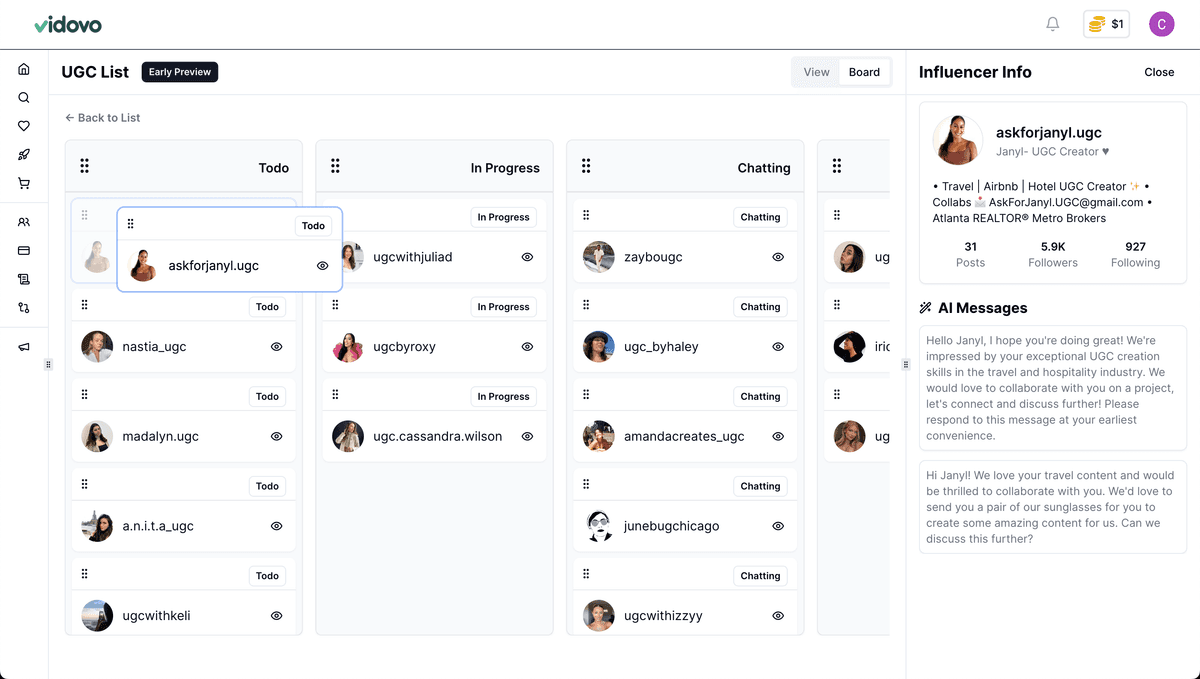This screenshot has height=679, width=1200.
Task: Open Favorites via the heart icon
Action: (x=24, y=125)
